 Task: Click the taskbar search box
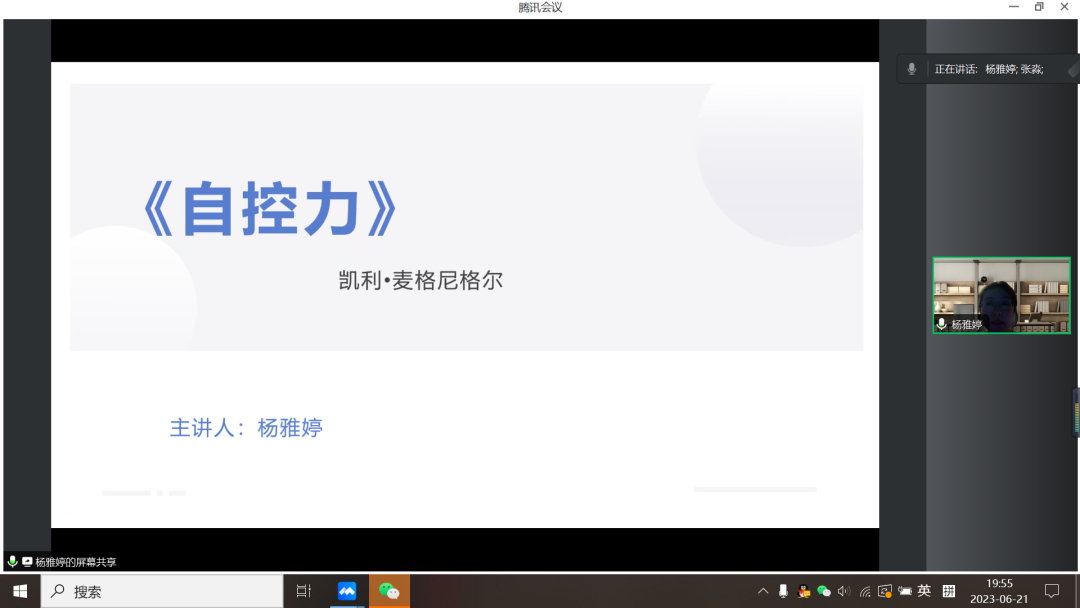tap(162, 591)
